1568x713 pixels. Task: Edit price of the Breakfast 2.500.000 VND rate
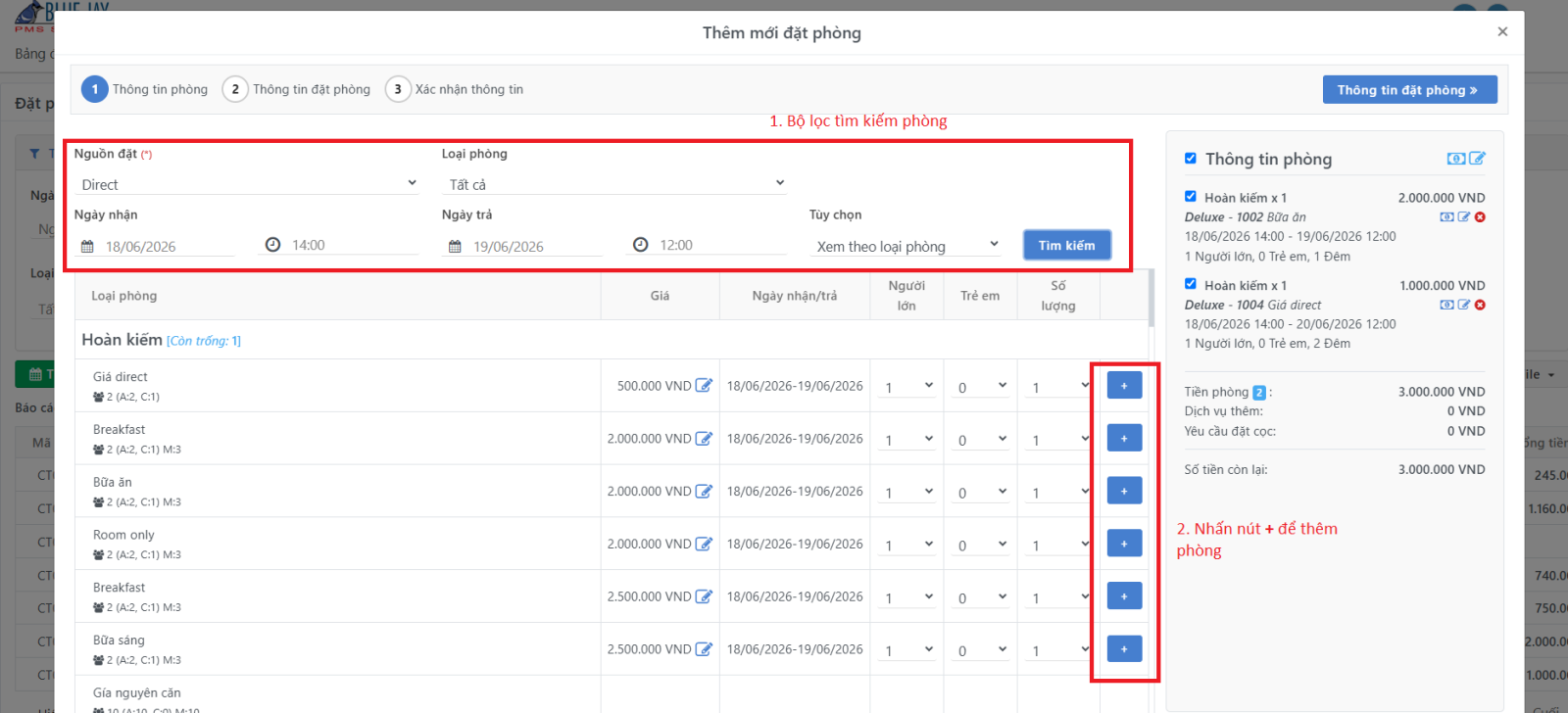[x=704, y=596]
